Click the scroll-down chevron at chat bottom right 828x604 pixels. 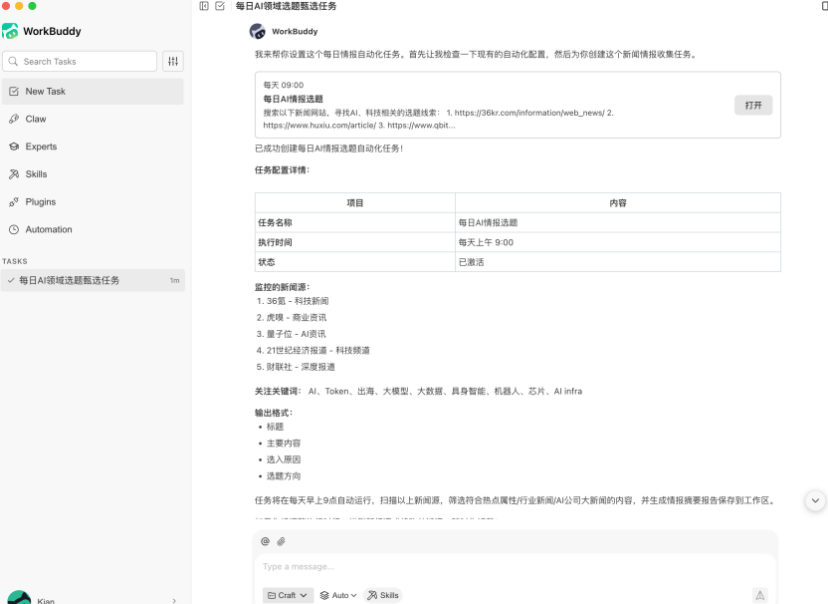815,498
